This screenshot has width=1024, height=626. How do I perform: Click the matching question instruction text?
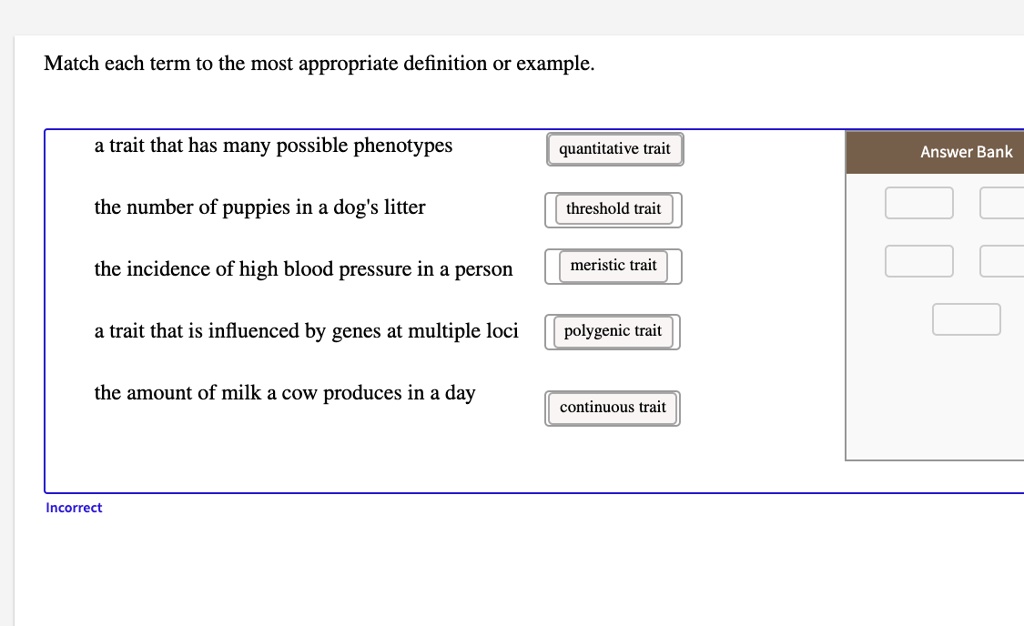coord(318,63)
